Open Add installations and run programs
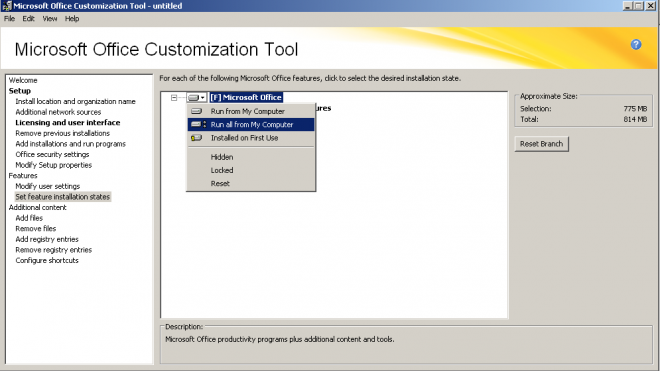Image resolution: width=660 pixels, height=371 pixels. click(x=70, y=144)
